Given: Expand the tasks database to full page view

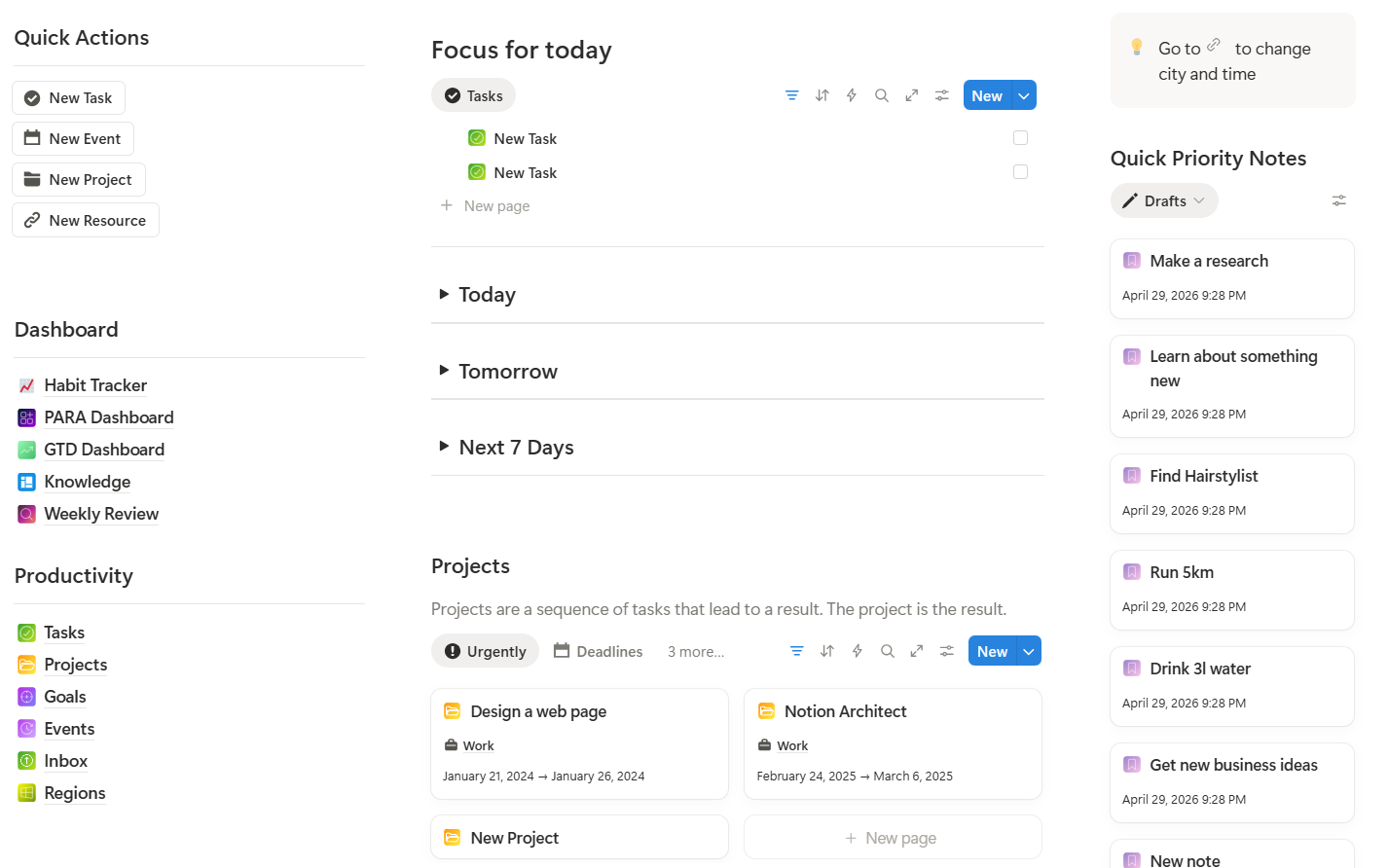Looking at the screenshot, I should pyautogui.click(x=911, y=95).
